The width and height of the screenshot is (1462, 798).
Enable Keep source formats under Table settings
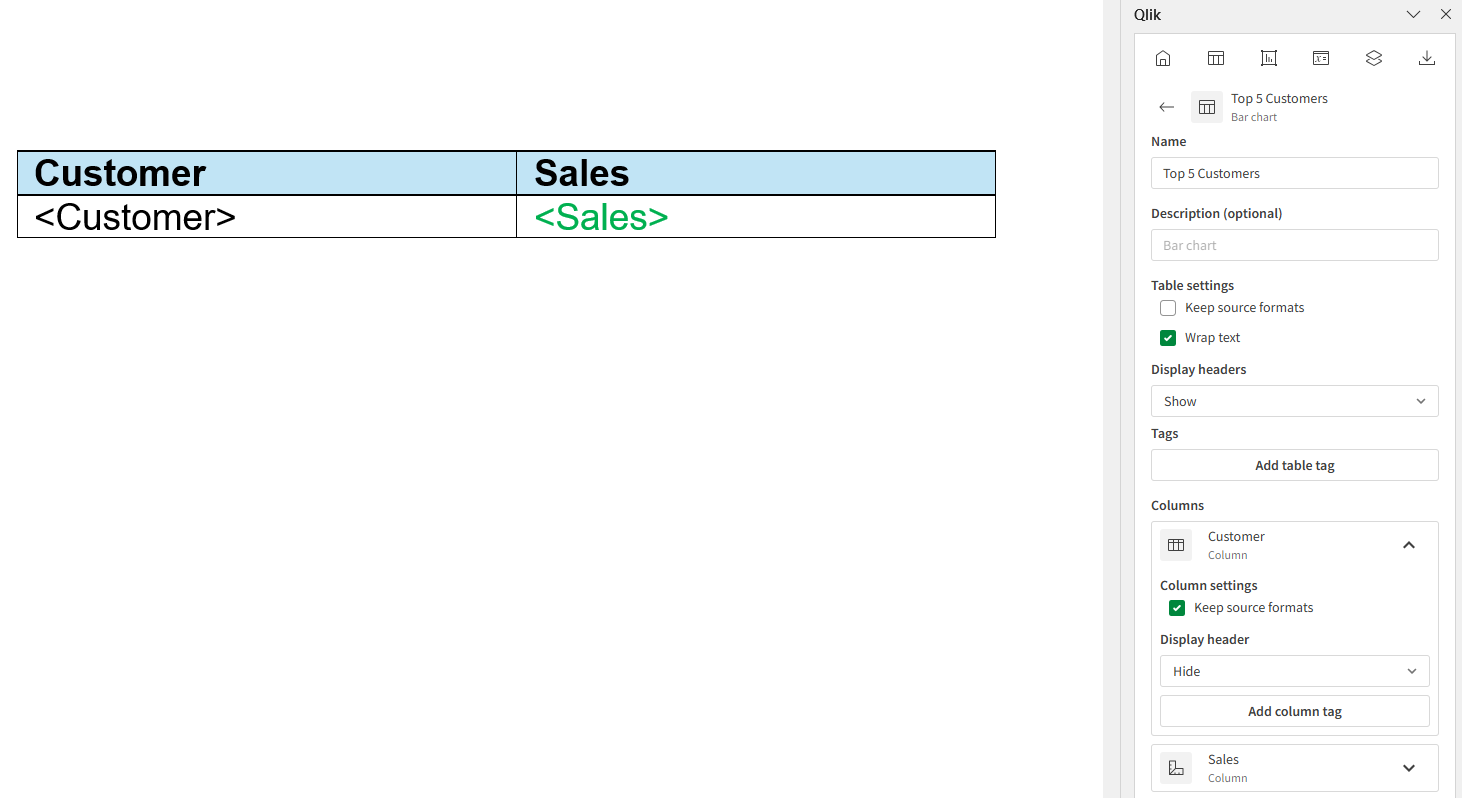pyautogui.click(x=1167, y=307)
